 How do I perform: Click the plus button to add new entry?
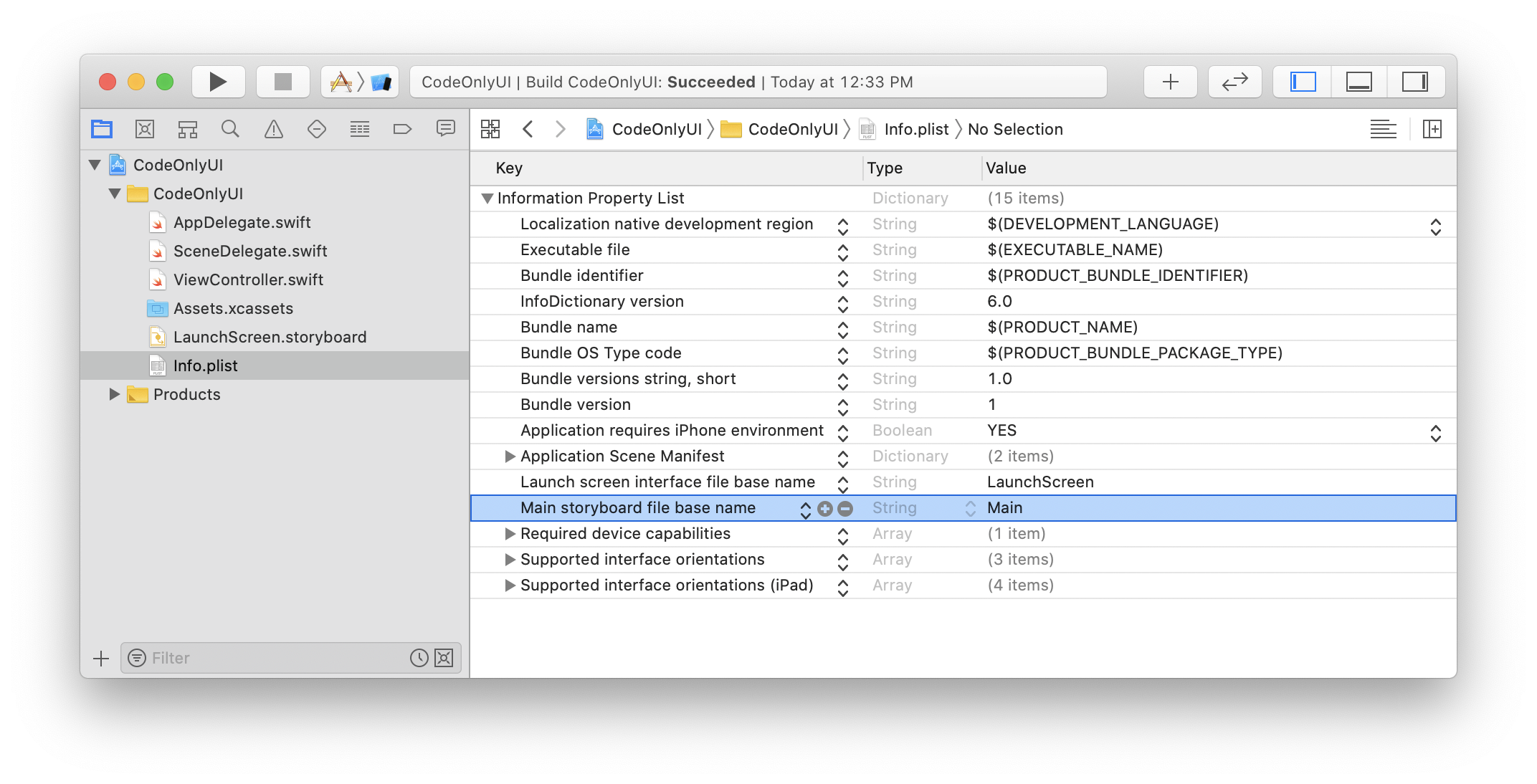826,508
